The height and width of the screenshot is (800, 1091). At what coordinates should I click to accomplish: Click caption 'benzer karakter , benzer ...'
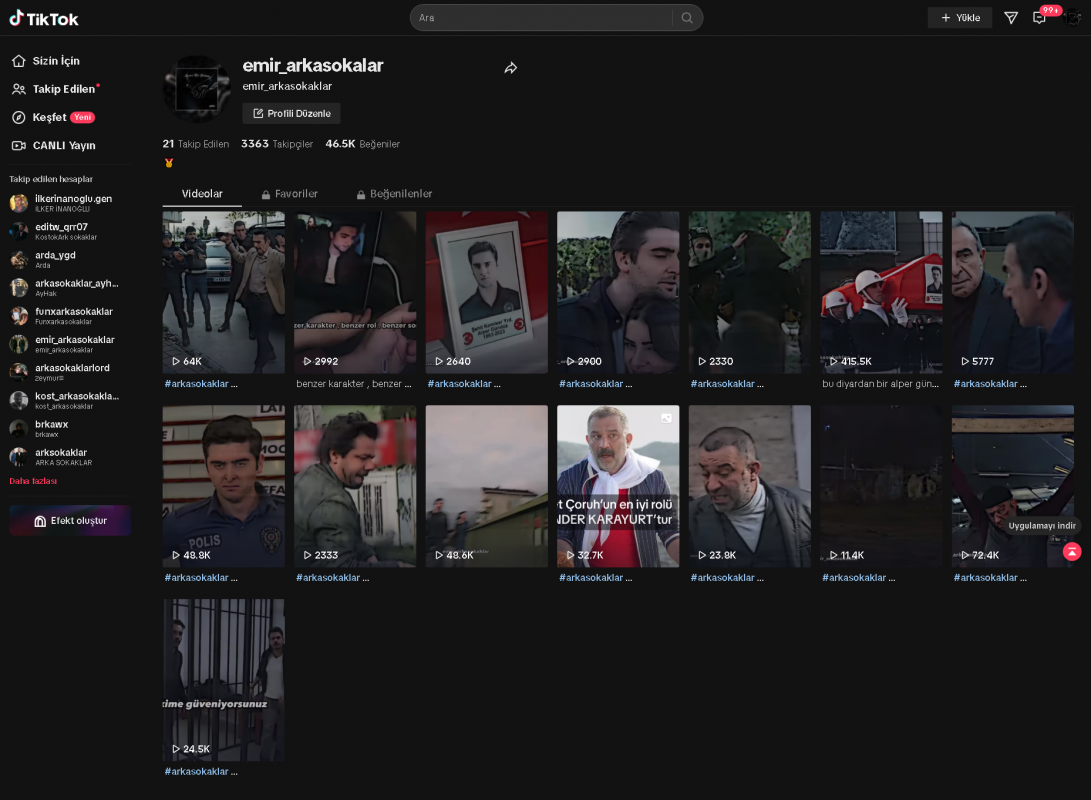(353, 384)
